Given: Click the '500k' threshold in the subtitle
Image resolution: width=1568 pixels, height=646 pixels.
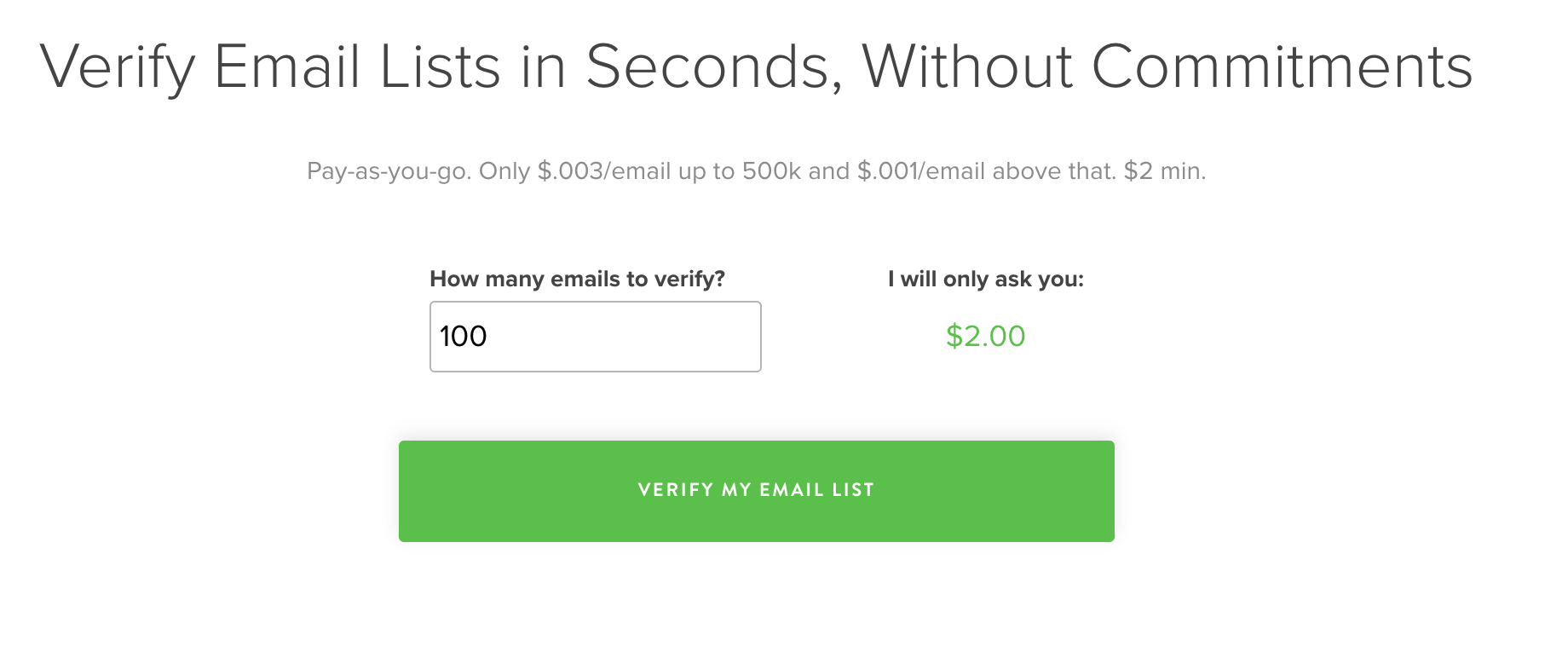Looking at the screenshot, I should 771,171.
